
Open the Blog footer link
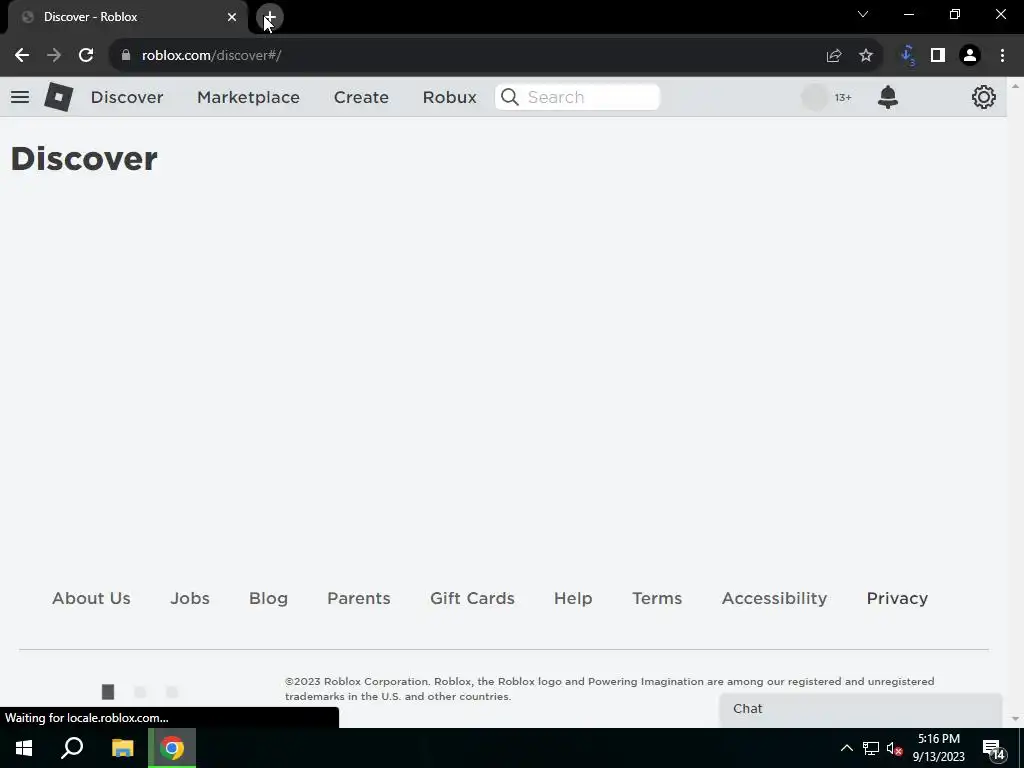[x=268, y=598]
